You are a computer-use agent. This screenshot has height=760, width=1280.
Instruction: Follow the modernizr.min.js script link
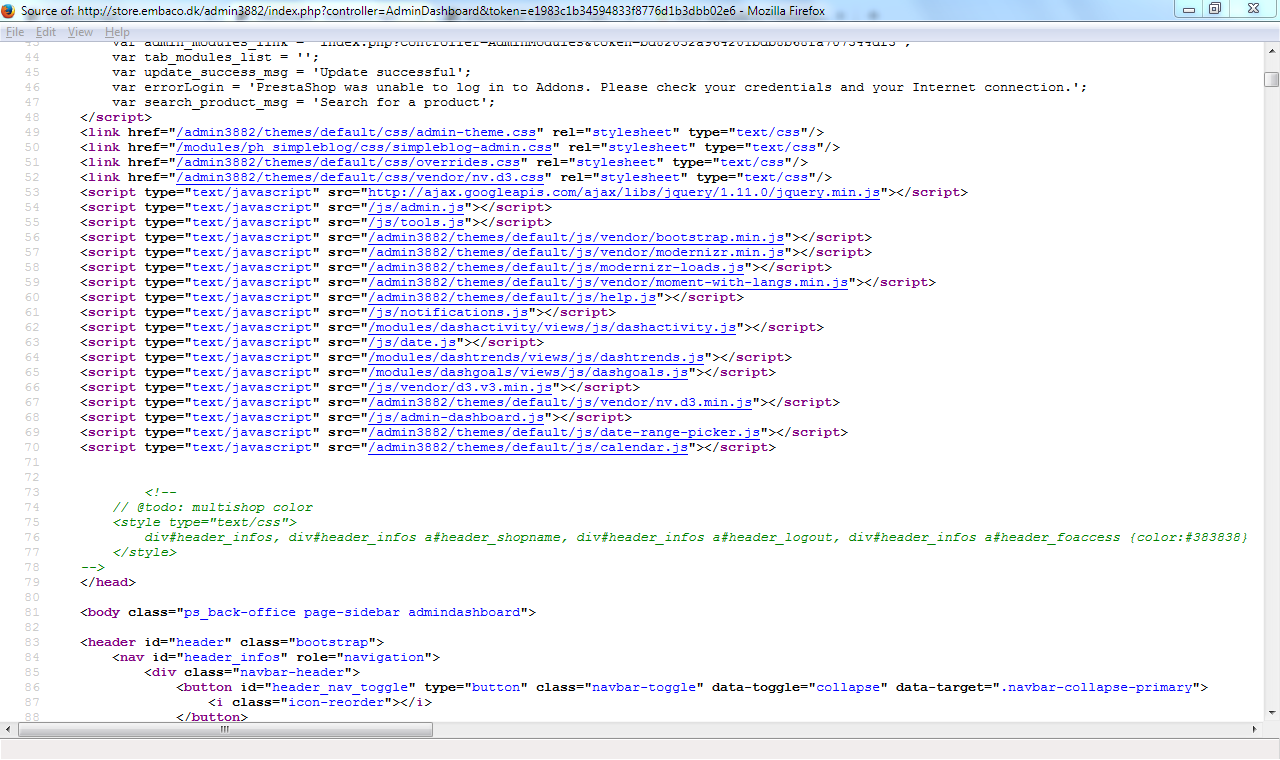pyautogui.click(x=576, y=252)
